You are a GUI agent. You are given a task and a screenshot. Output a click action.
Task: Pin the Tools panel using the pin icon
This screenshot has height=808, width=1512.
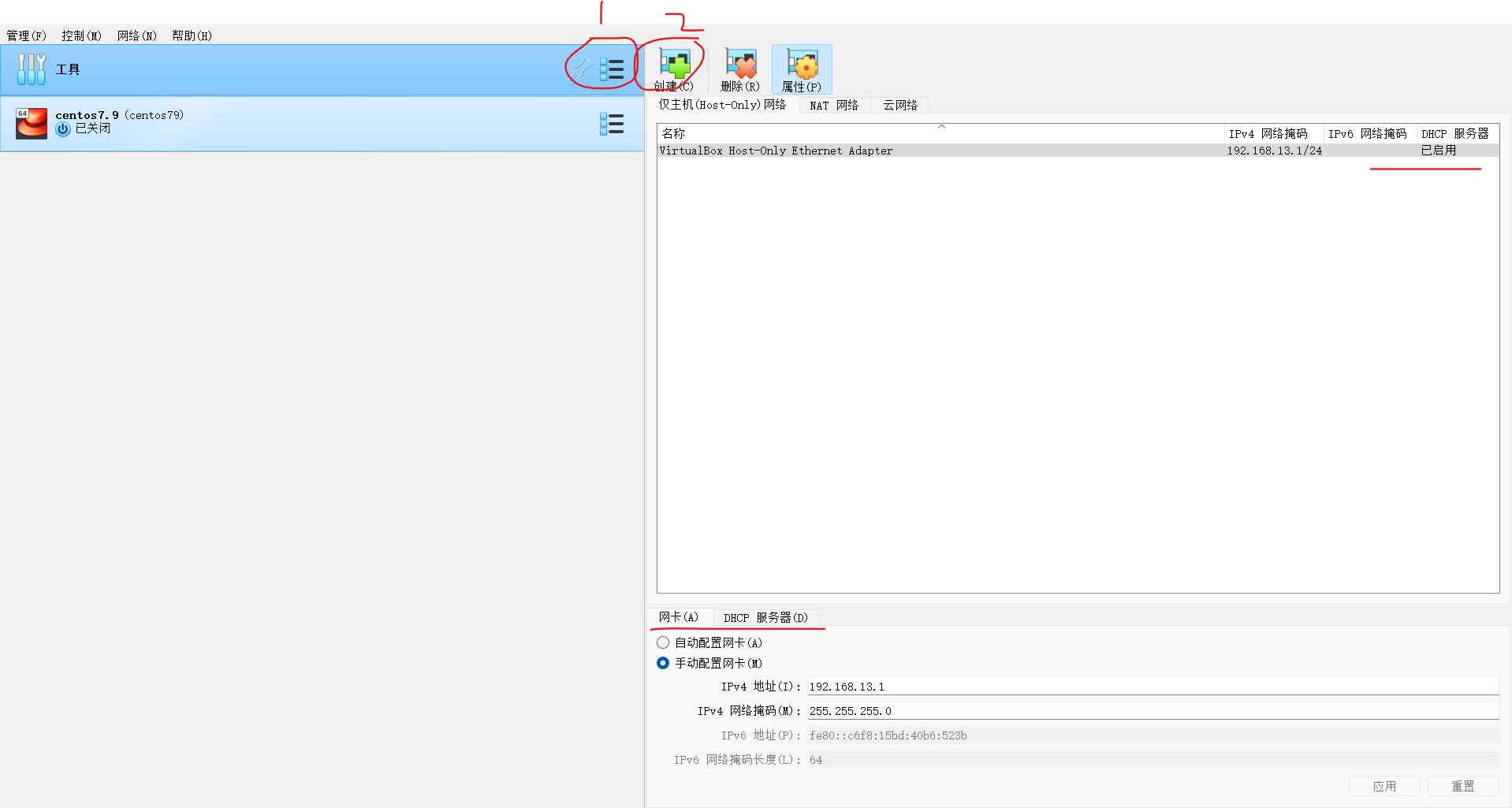581,69
